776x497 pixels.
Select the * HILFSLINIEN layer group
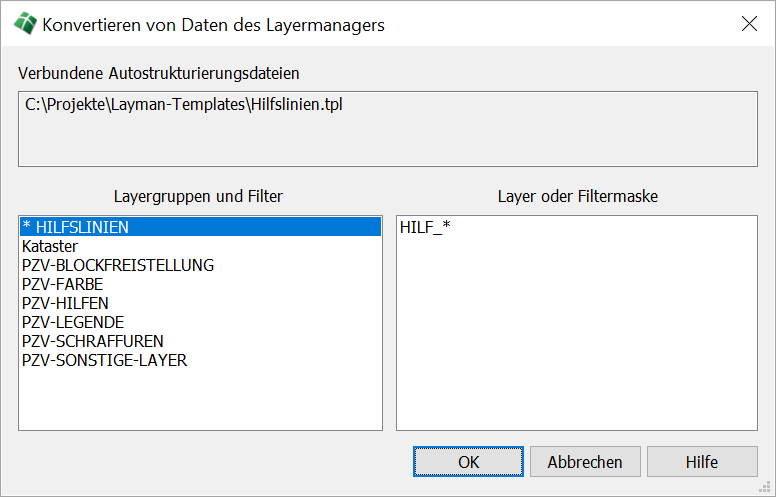[x=75, y=227]
